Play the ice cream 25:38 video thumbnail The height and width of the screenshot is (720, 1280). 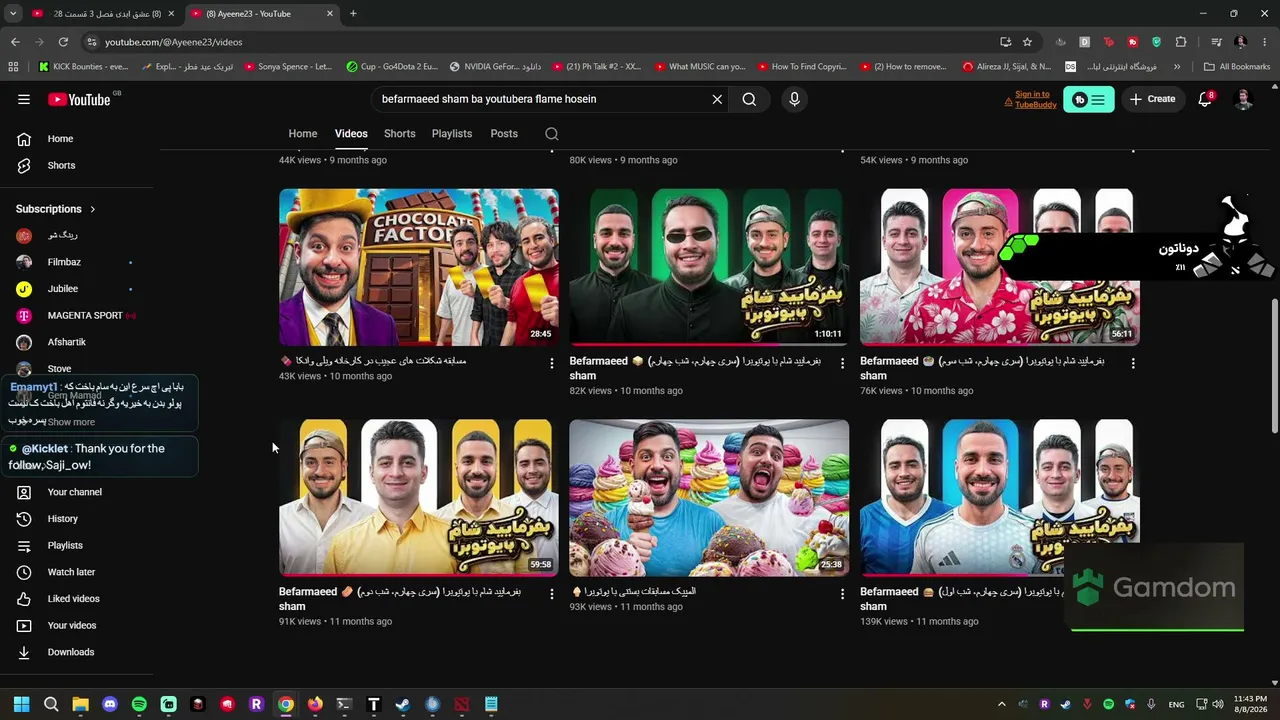(x=709, y=498)
